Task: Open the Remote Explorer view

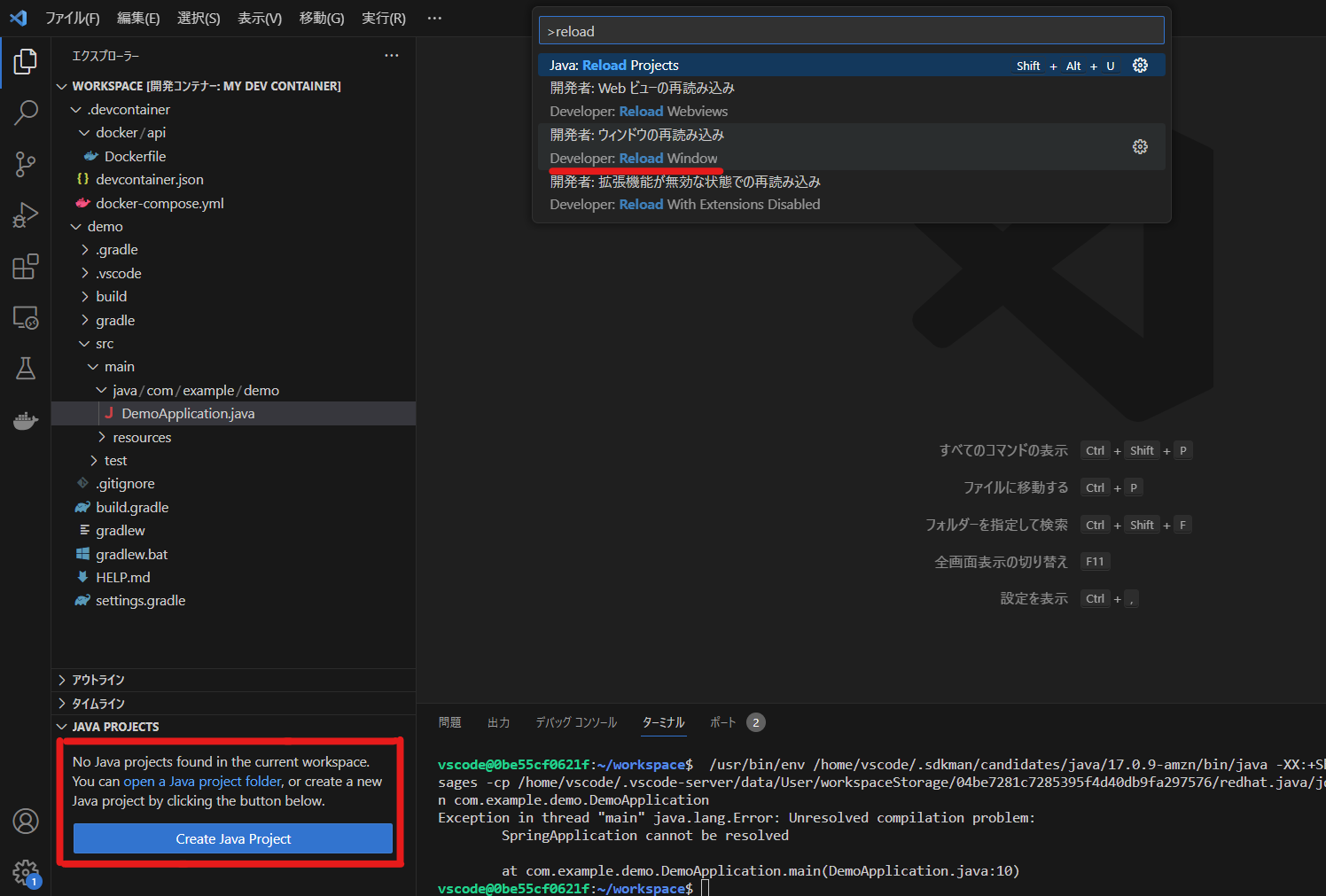Action: click(x=26, y=317)
